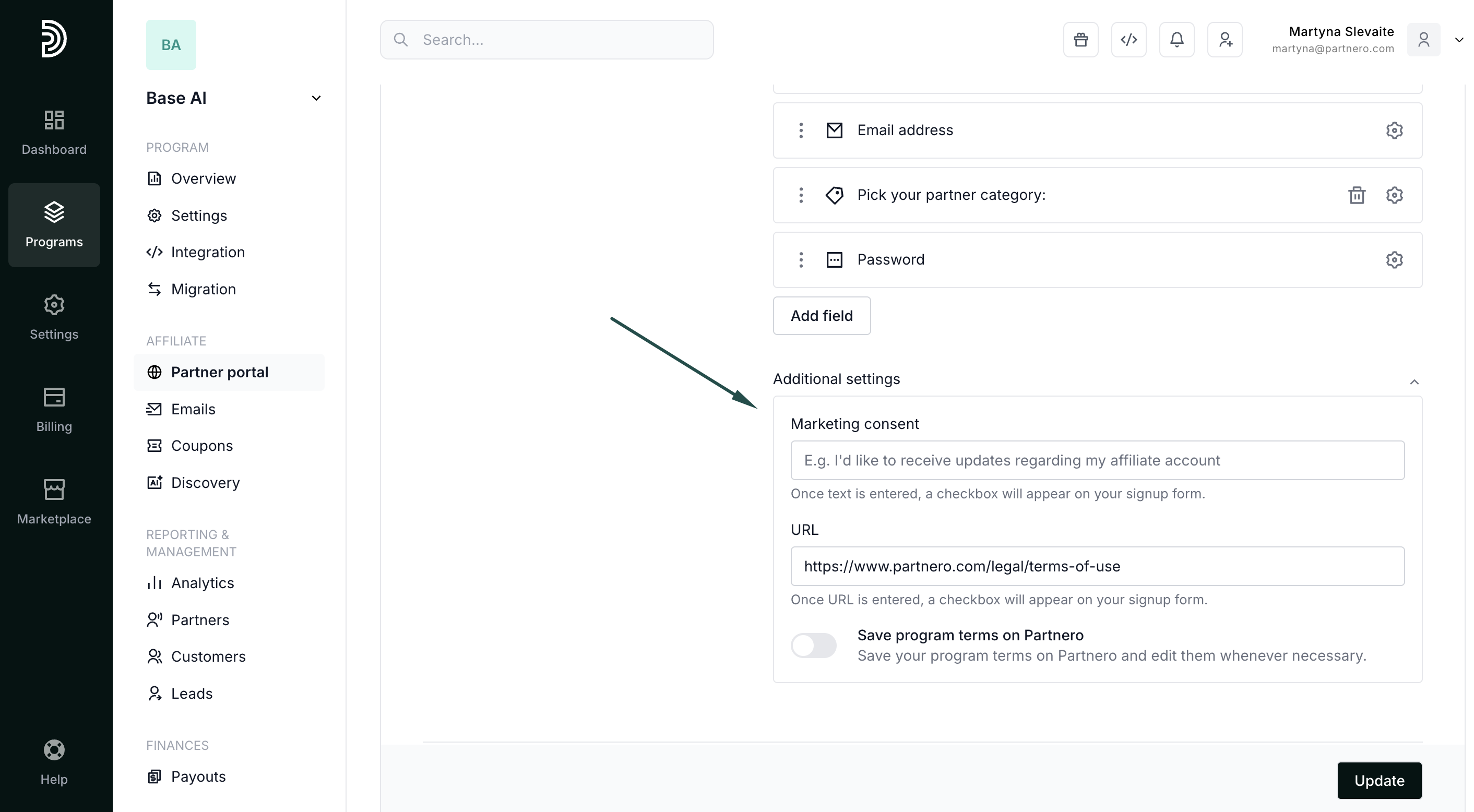Open the code embed icon in header
The image size is (1474, 812).
1128,40
